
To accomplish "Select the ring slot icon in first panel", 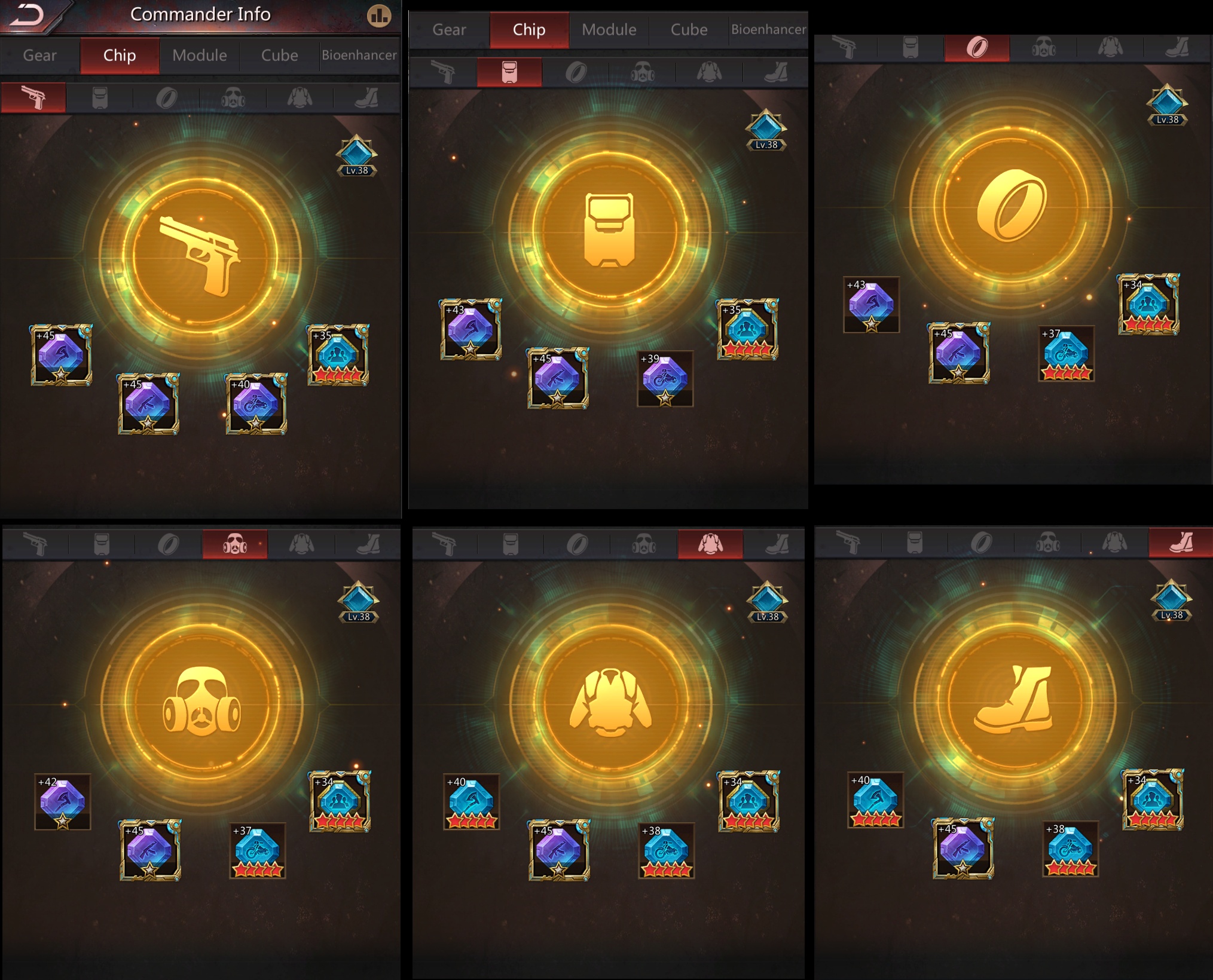I will pyautogui.click(x=166, y=97).
